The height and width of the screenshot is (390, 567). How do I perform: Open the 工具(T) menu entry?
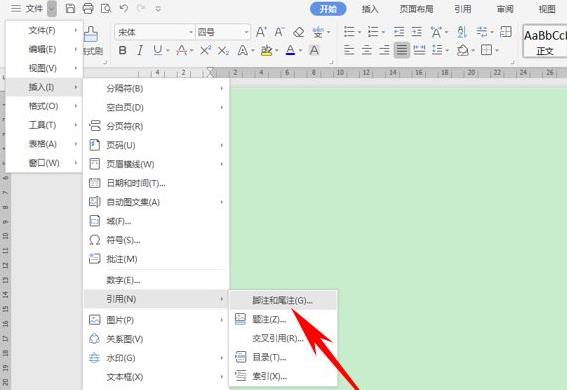(44, 125)
